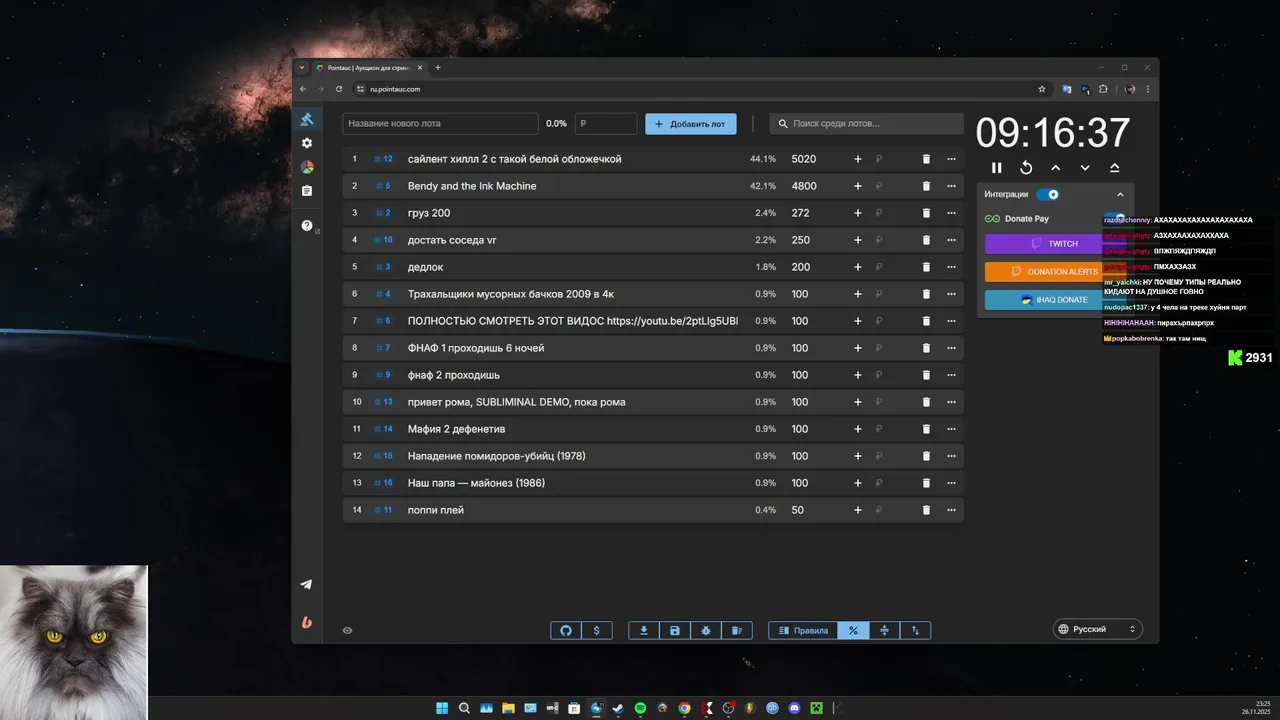This screenshot has width=1280, height=720.
Task: Open the Правила rules button
Action: pyautogui.click(x=803, y=630)
